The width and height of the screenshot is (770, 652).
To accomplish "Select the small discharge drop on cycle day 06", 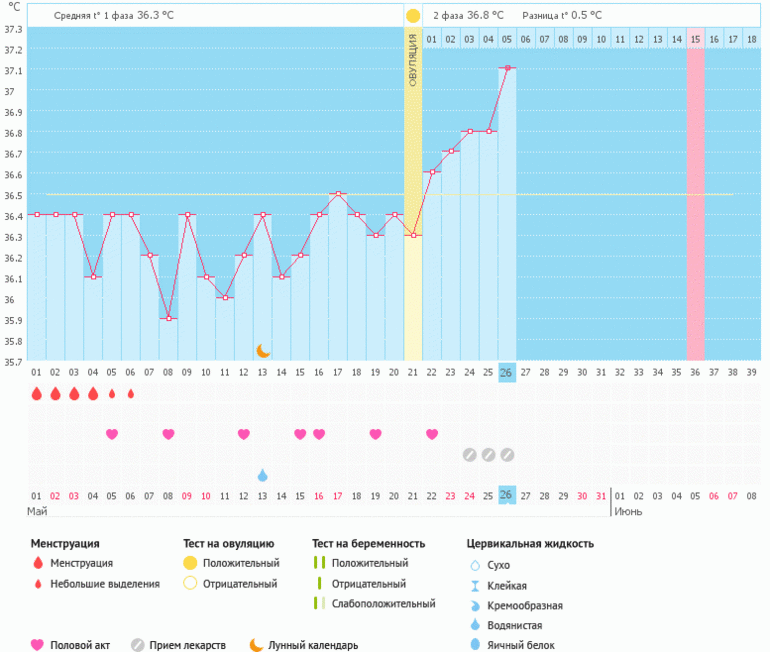I will click(130, 394).
